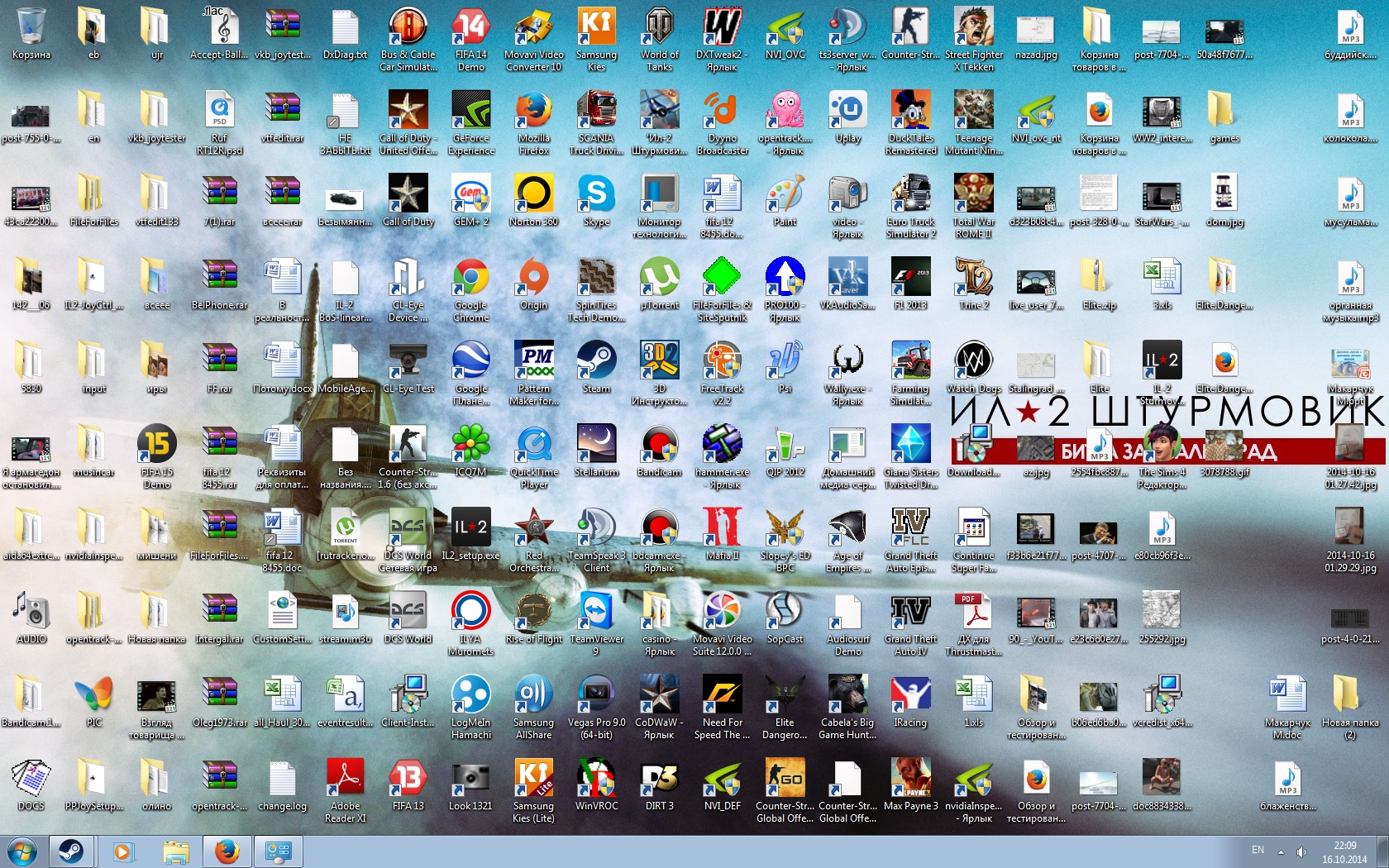Open Firefox from the taskbar
Viewport: 1389px width, 868px height.
(x=226, y=851)
